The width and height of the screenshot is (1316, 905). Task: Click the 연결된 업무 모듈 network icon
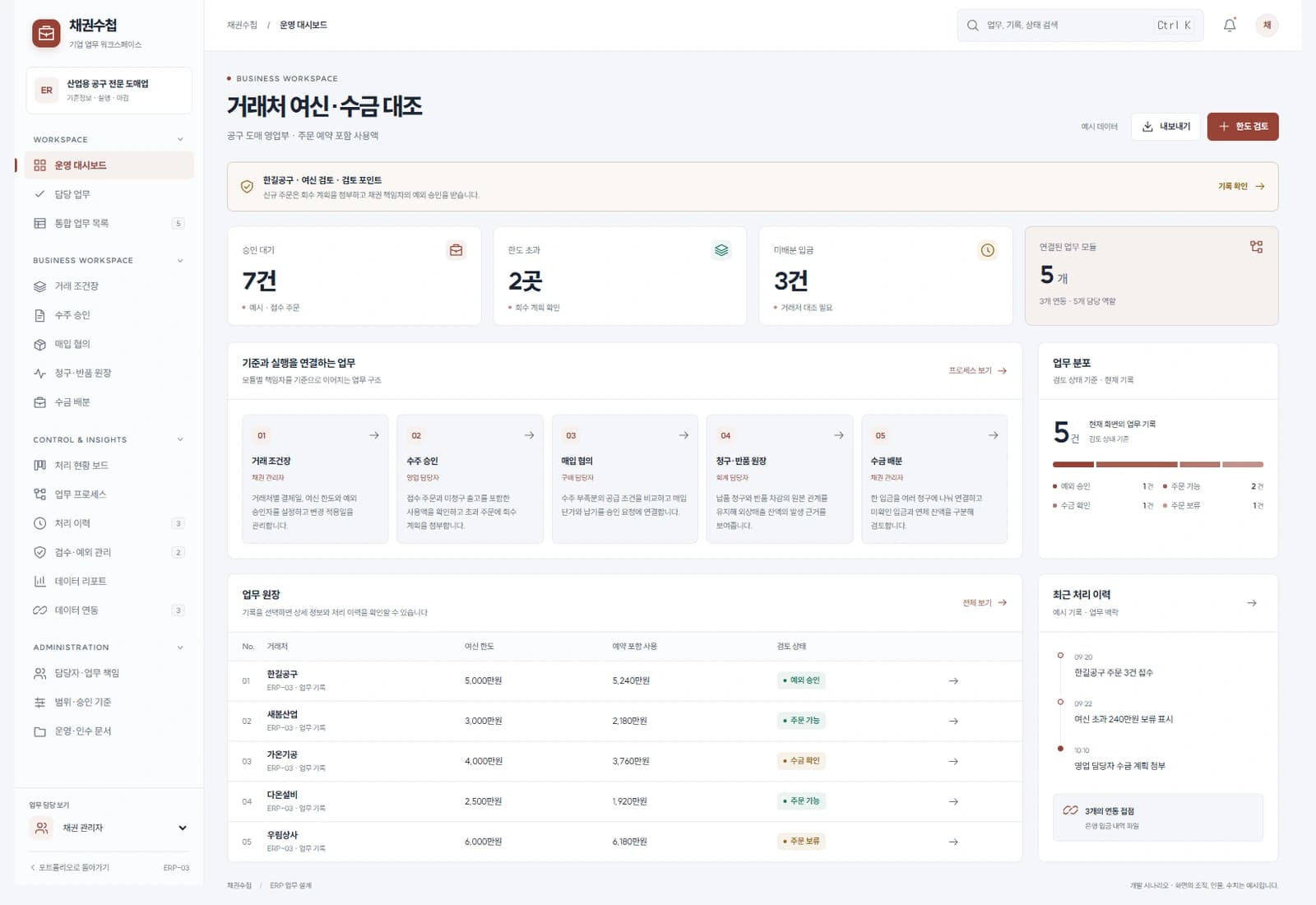click(x=1256, y=247)
